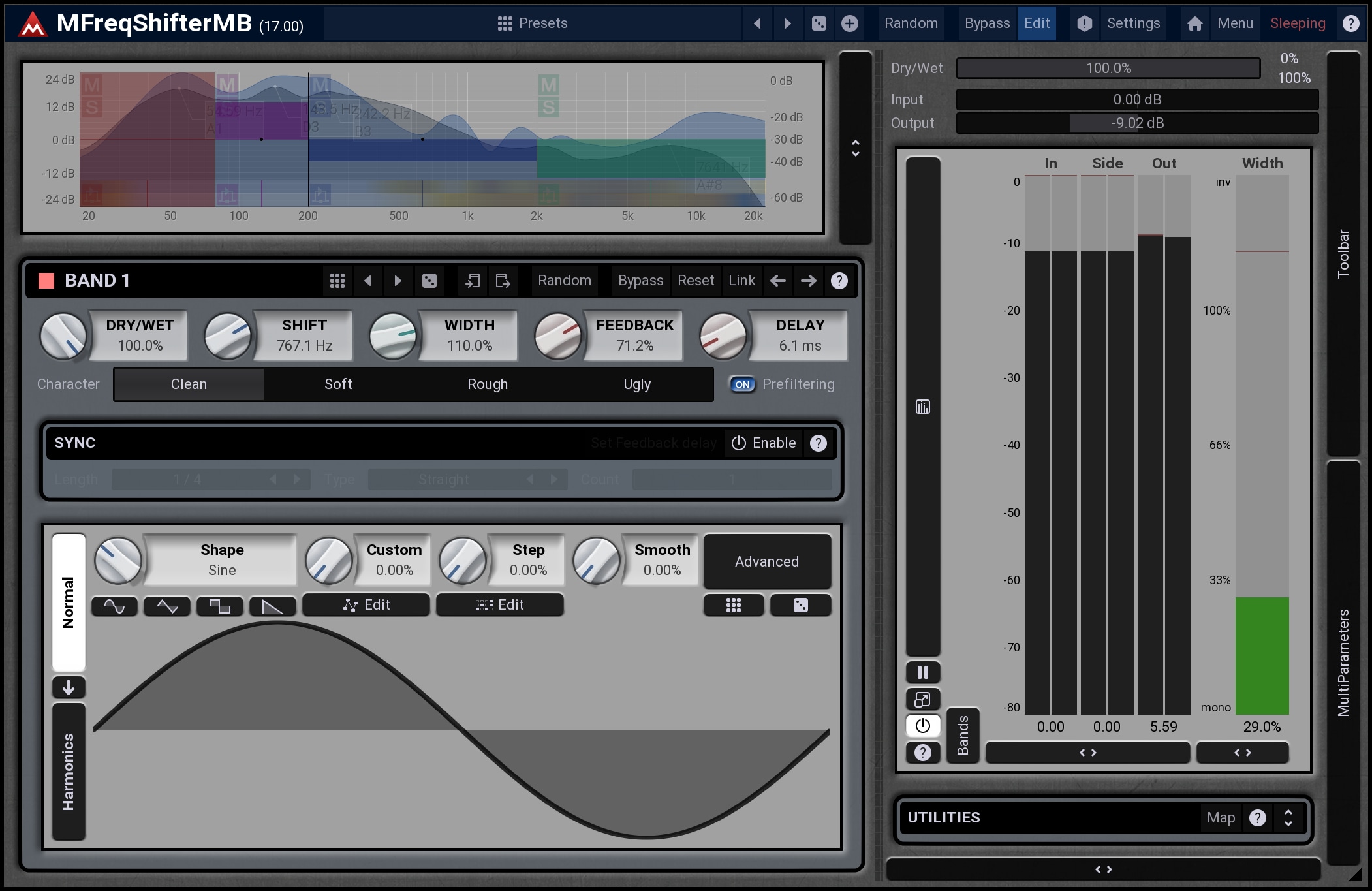Screen dimensions: 1372x891
Task: Click the Band 1 copy settings icon
Action: pyautogui.click(x=473, y=281)
